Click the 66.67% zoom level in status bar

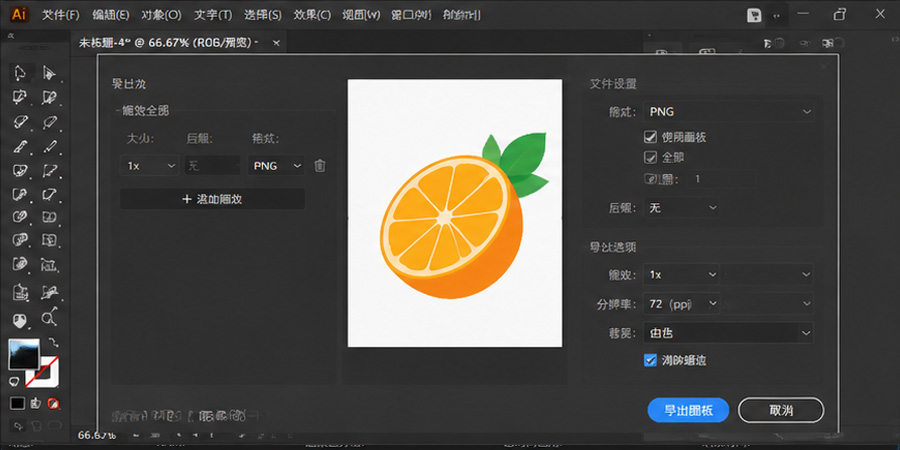tap(96, 435)
